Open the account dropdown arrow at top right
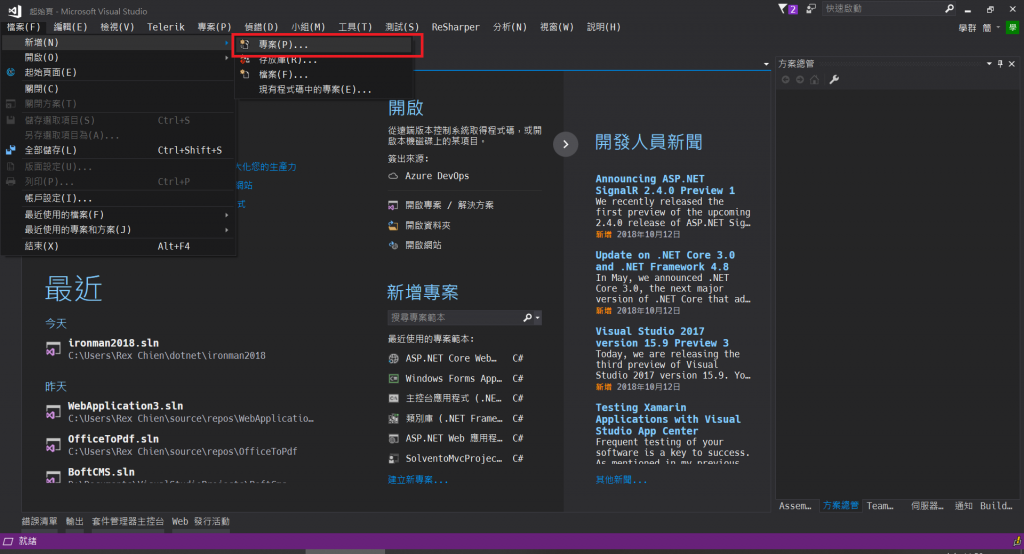The image size is (1024, 554). 998,27
